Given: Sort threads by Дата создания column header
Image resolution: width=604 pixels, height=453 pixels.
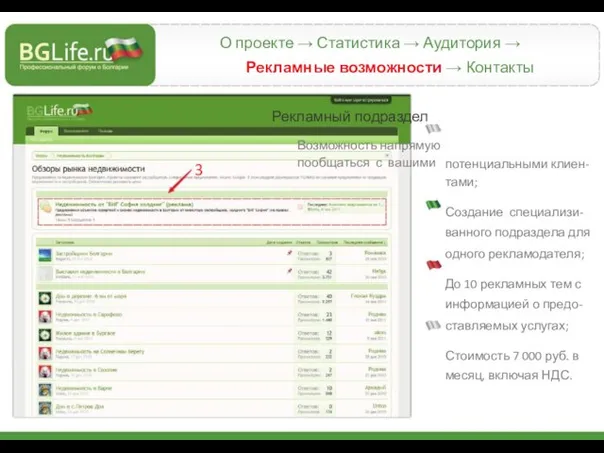Looking at the screenshot, I should coord(279,242).
